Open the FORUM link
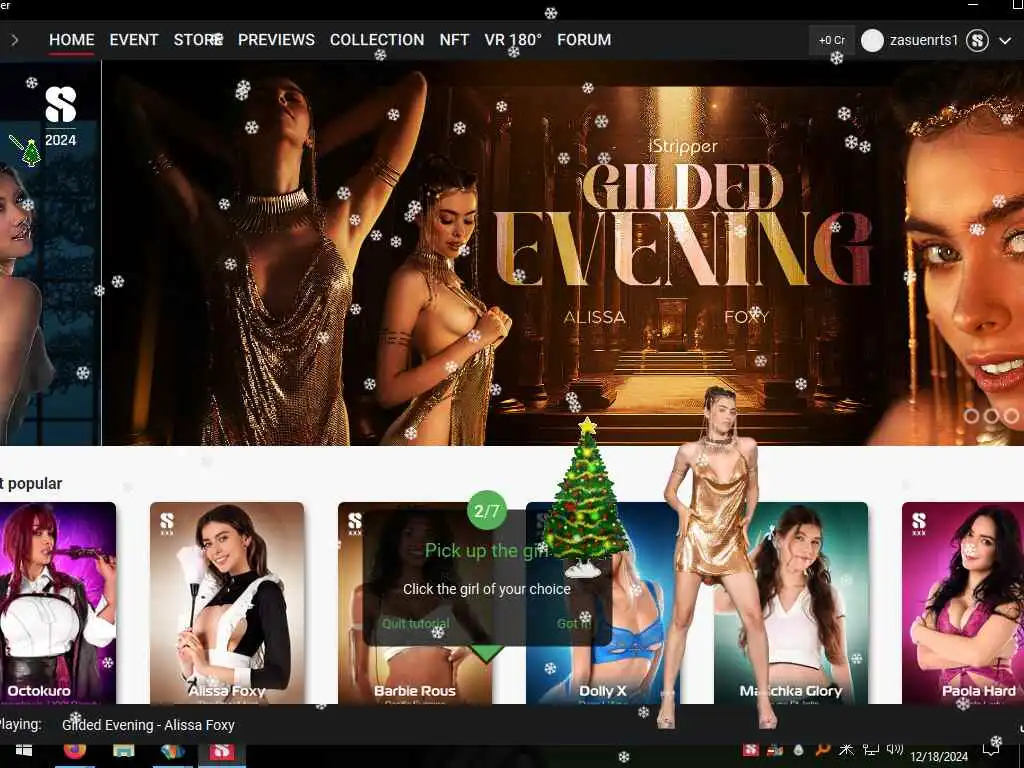1024x768 pixels. [x=584, y=40]
